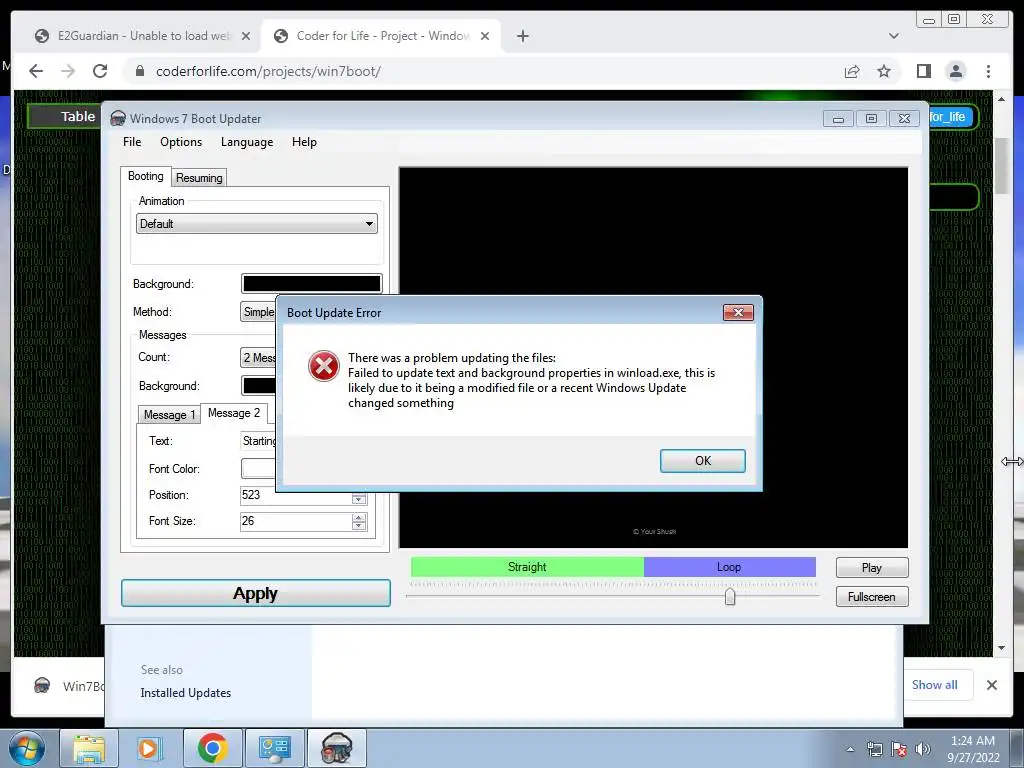Open a new Chrome tab
The image size is (1024, 768).
(x=522, y=36)
